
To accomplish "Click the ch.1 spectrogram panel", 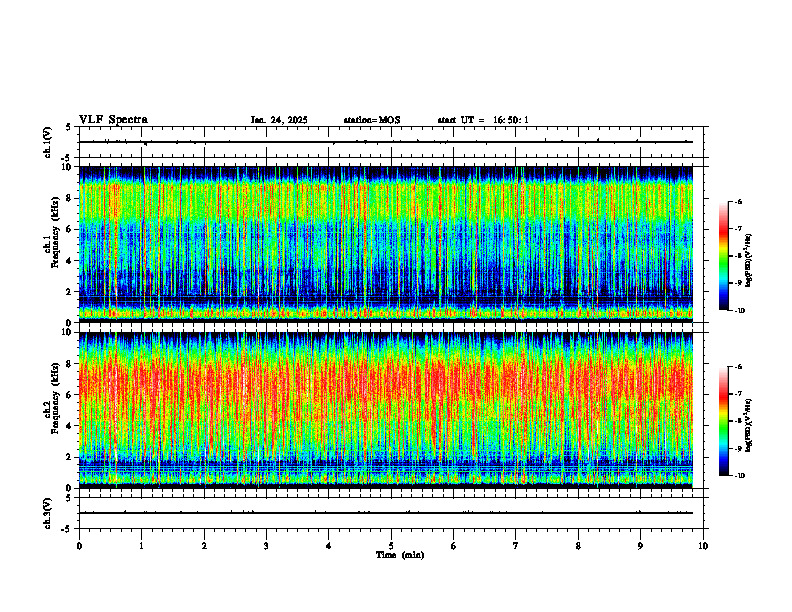I will [x=386, y=244].
